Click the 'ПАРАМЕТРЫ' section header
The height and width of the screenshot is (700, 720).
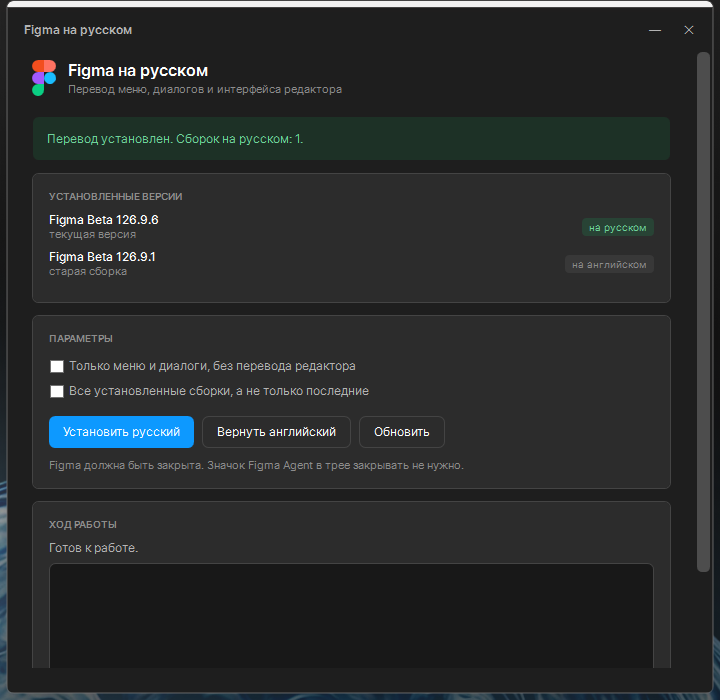tap(81, 339)
